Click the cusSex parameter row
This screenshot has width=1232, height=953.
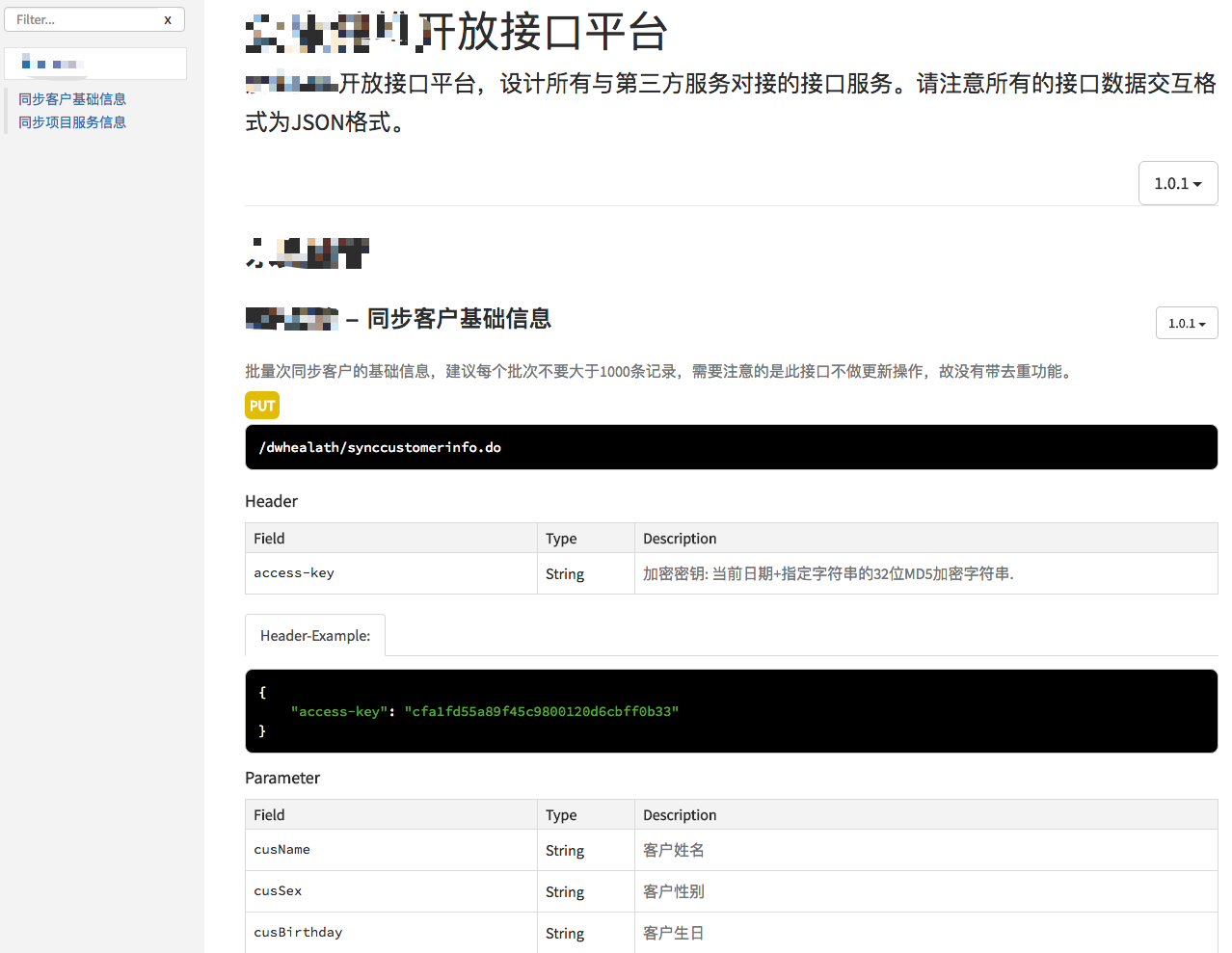coord(731,891)
